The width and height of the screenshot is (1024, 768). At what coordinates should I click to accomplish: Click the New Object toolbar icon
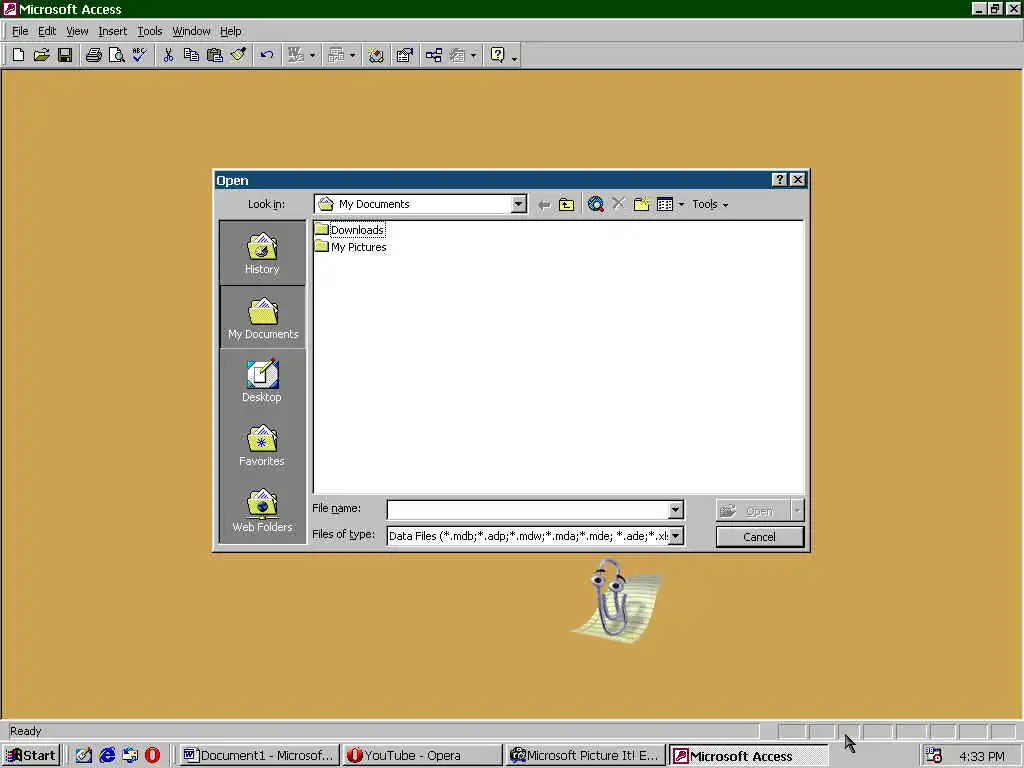(457, 56)
